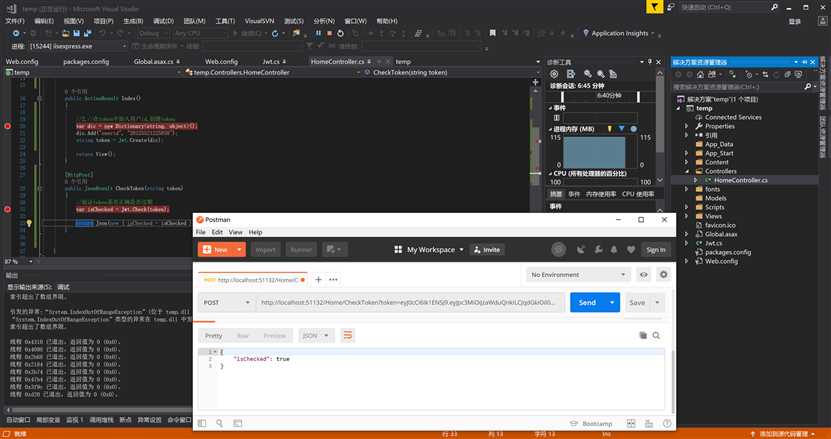Viewport: 831px width, 439px height.
Task: Click the red Stop debugging button
Action: click(x=329, y=33)
